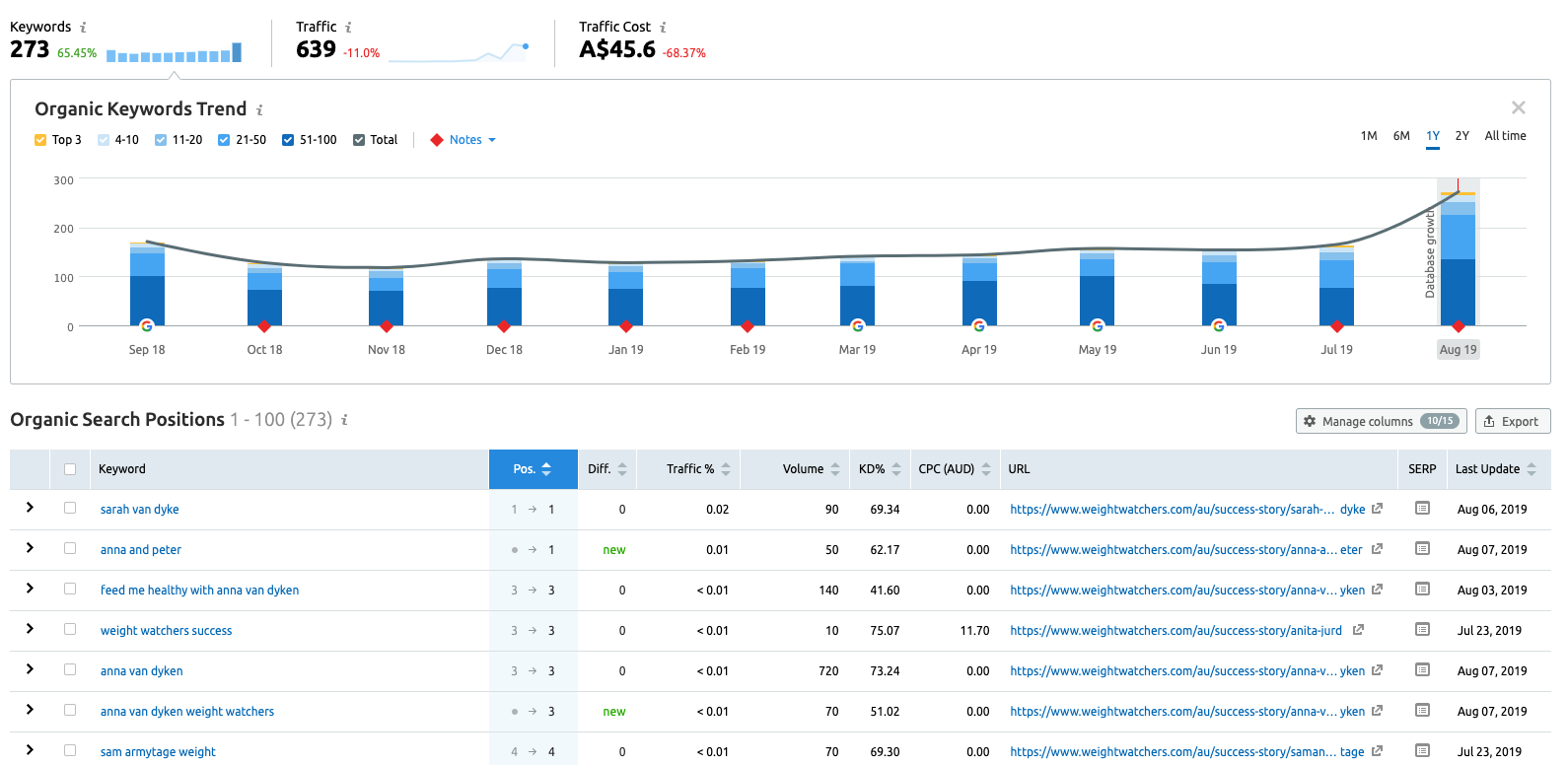
Task: Click the Traffic Cost info icon
Action: click(x=663, y=28)
